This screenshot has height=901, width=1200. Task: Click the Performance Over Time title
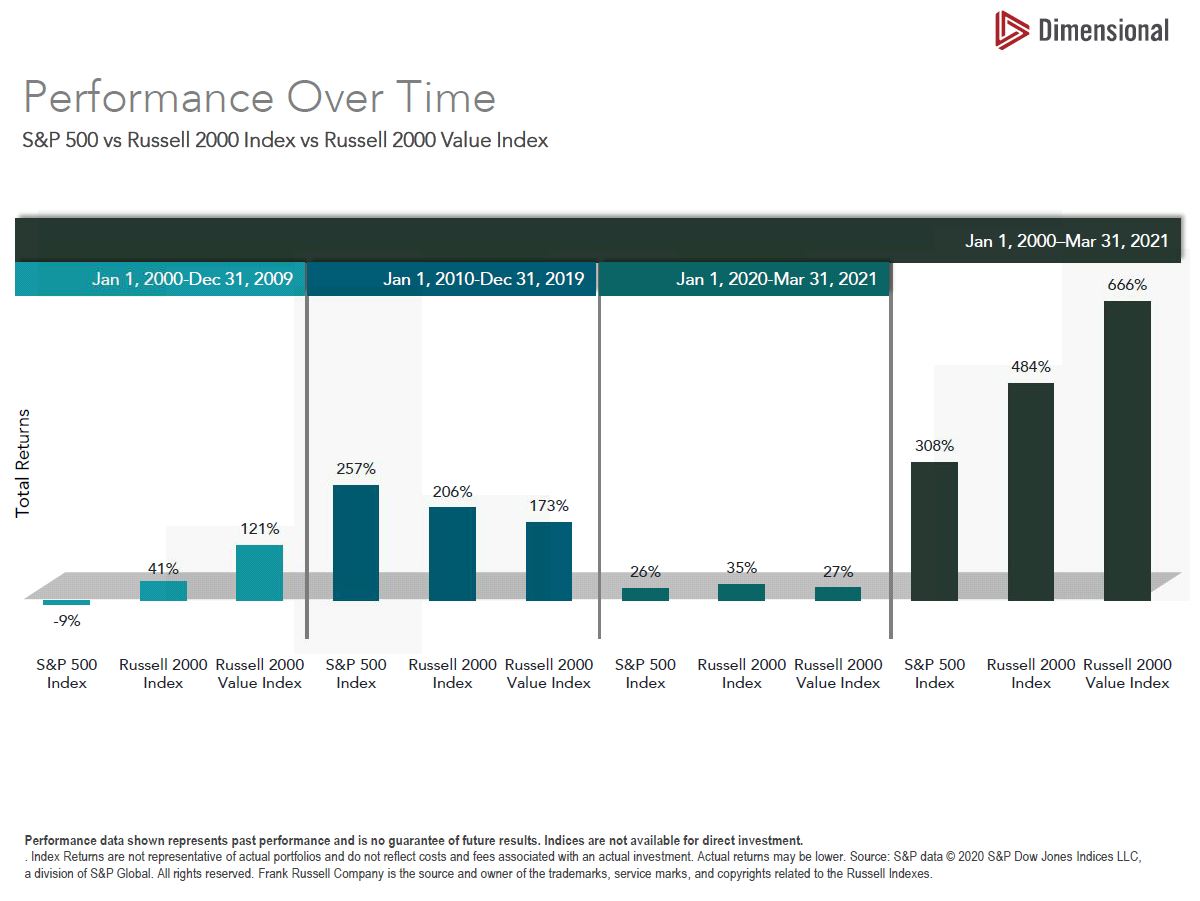(259, 98)
